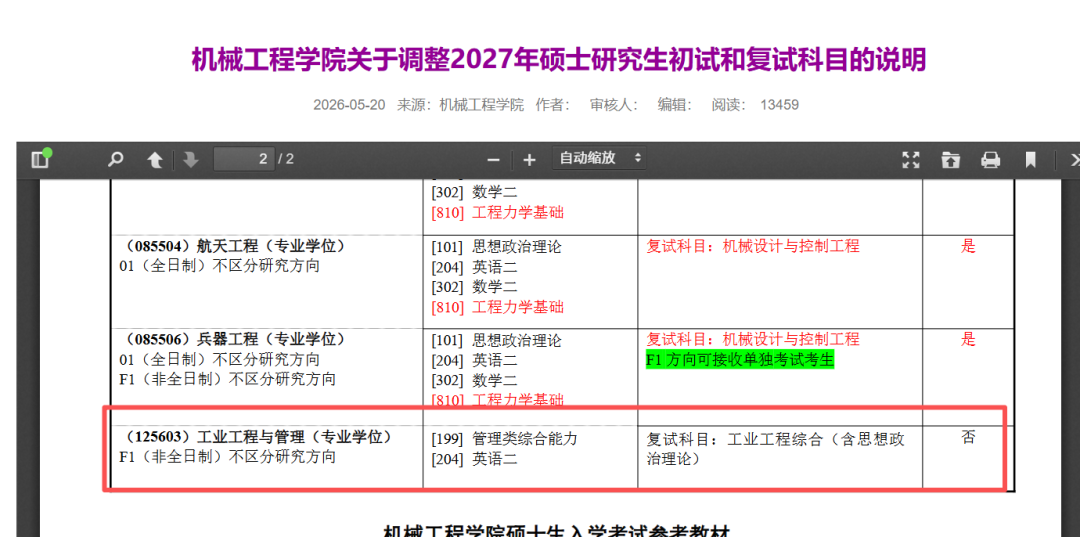Screen dimensions: 1080x537
Task: Click 是 in the 航天工程 row
Action: coord(968,246)
